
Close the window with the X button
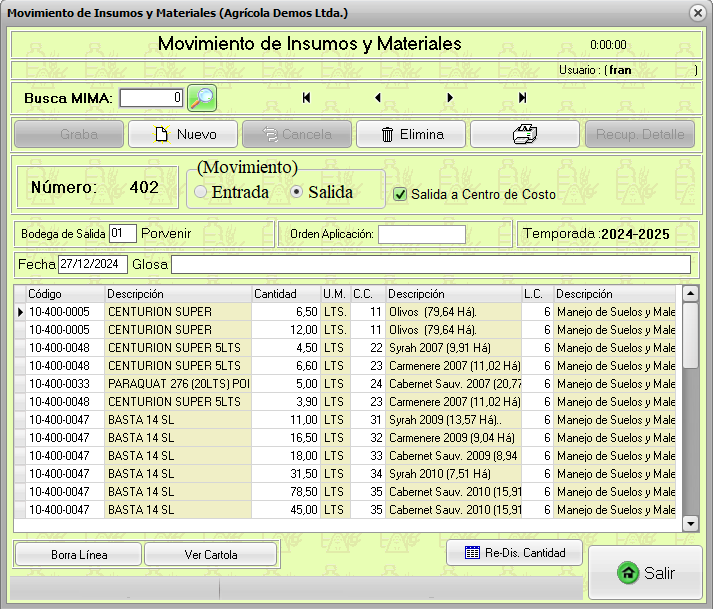(698, 13)
